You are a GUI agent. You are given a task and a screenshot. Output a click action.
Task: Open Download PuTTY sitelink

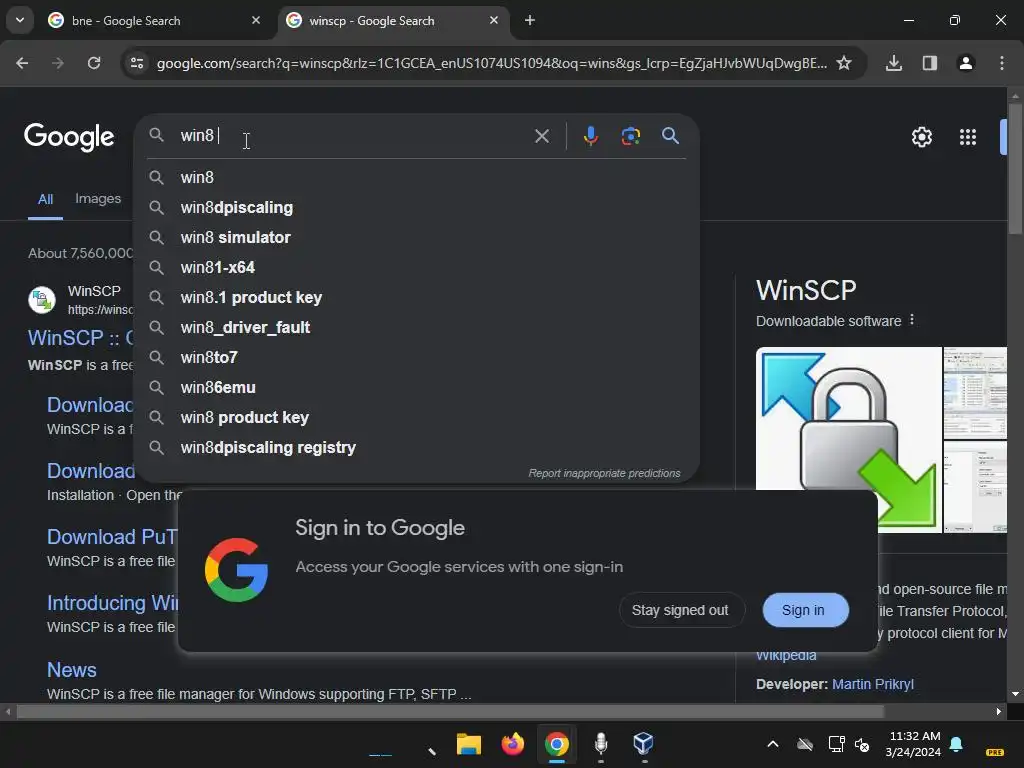(112, 536)
